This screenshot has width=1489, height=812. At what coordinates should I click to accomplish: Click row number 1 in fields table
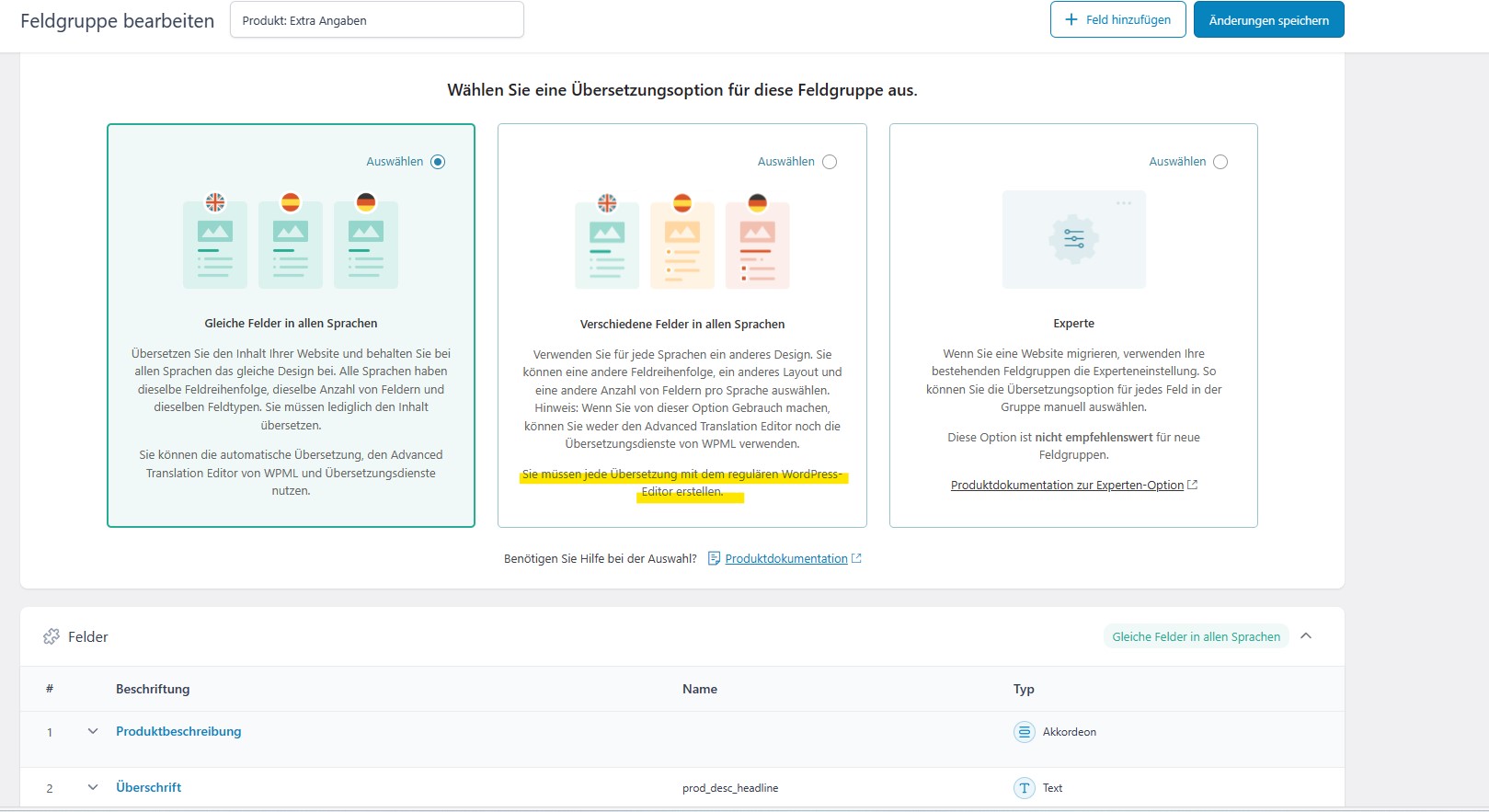tap(50, 733)
